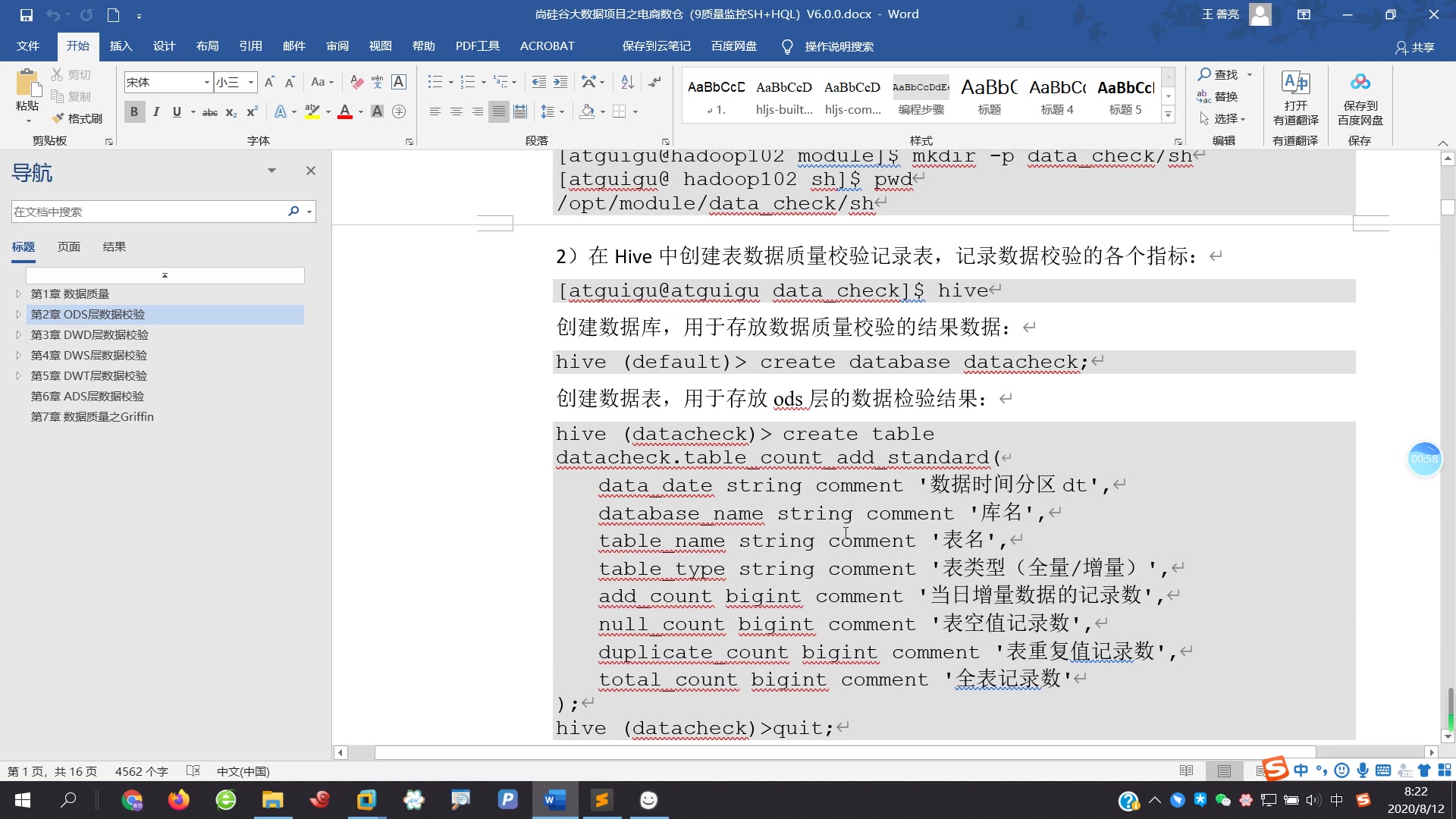This screenshot has width=1456, height=819.
Task: Apply superscript formatting
Action: pos(253,112)
